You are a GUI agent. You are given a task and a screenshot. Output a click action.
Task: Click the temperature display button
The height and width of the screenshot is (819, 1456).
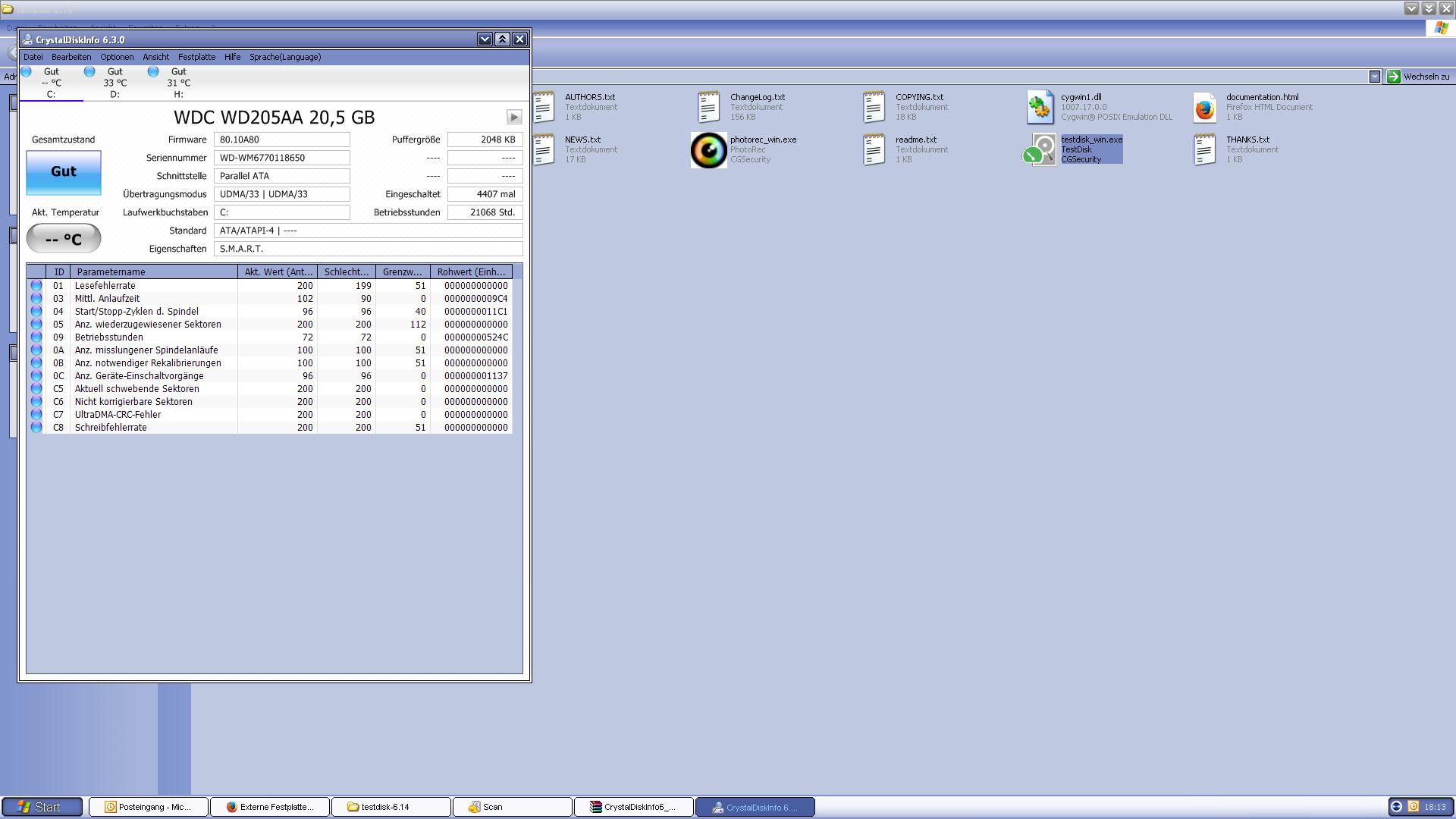coord(64,239)
